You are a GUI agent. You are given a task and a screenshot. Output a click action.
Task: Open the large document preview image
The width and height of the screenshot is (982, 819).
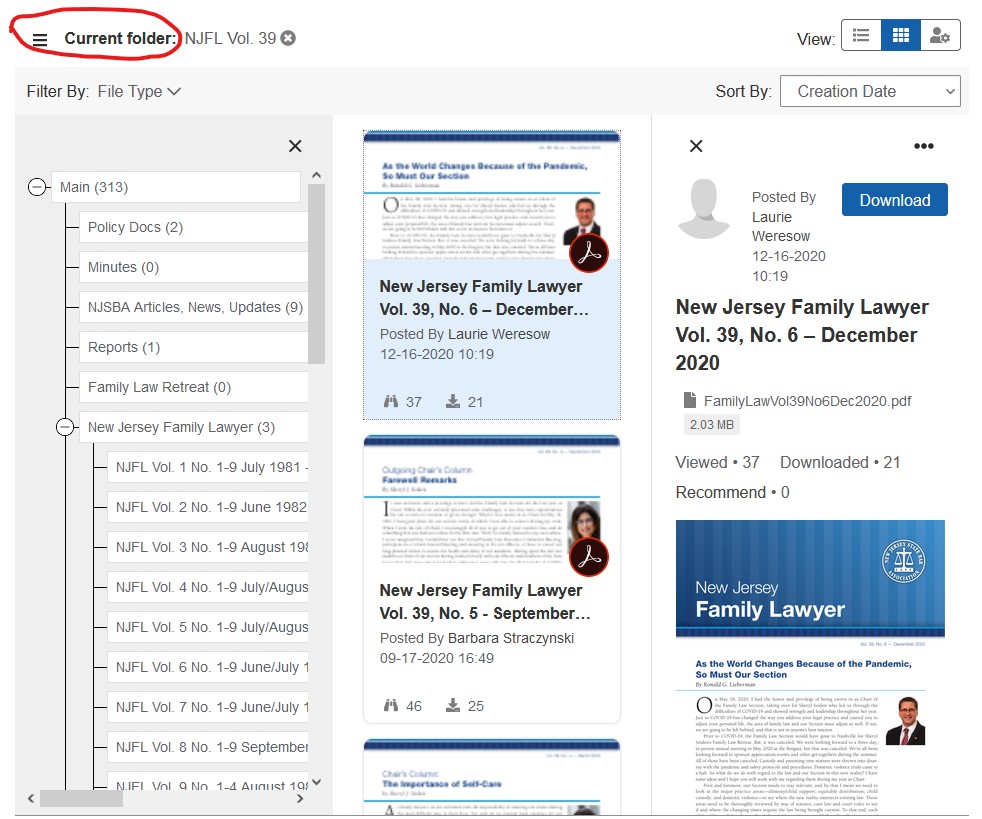810,667
